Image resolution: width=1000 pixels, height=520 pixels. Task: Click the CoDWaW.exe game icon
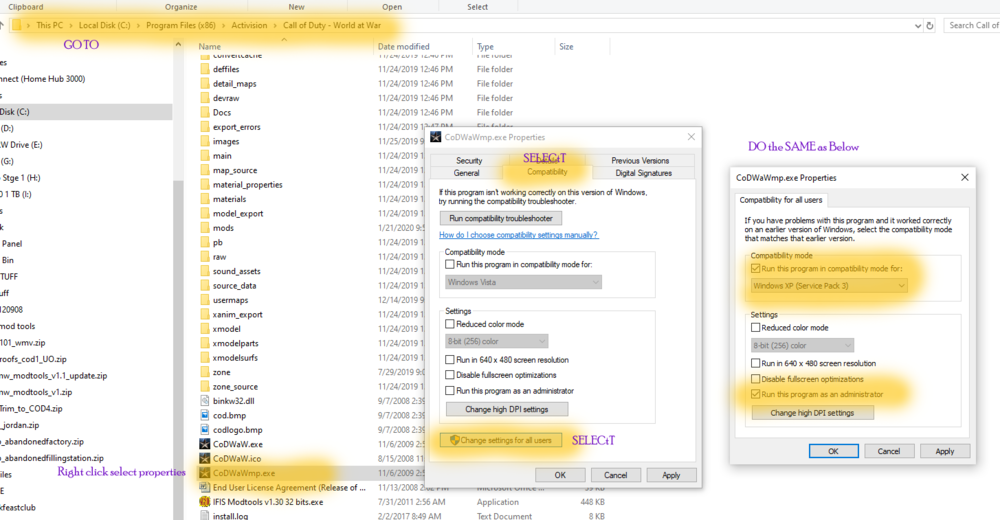205,443
